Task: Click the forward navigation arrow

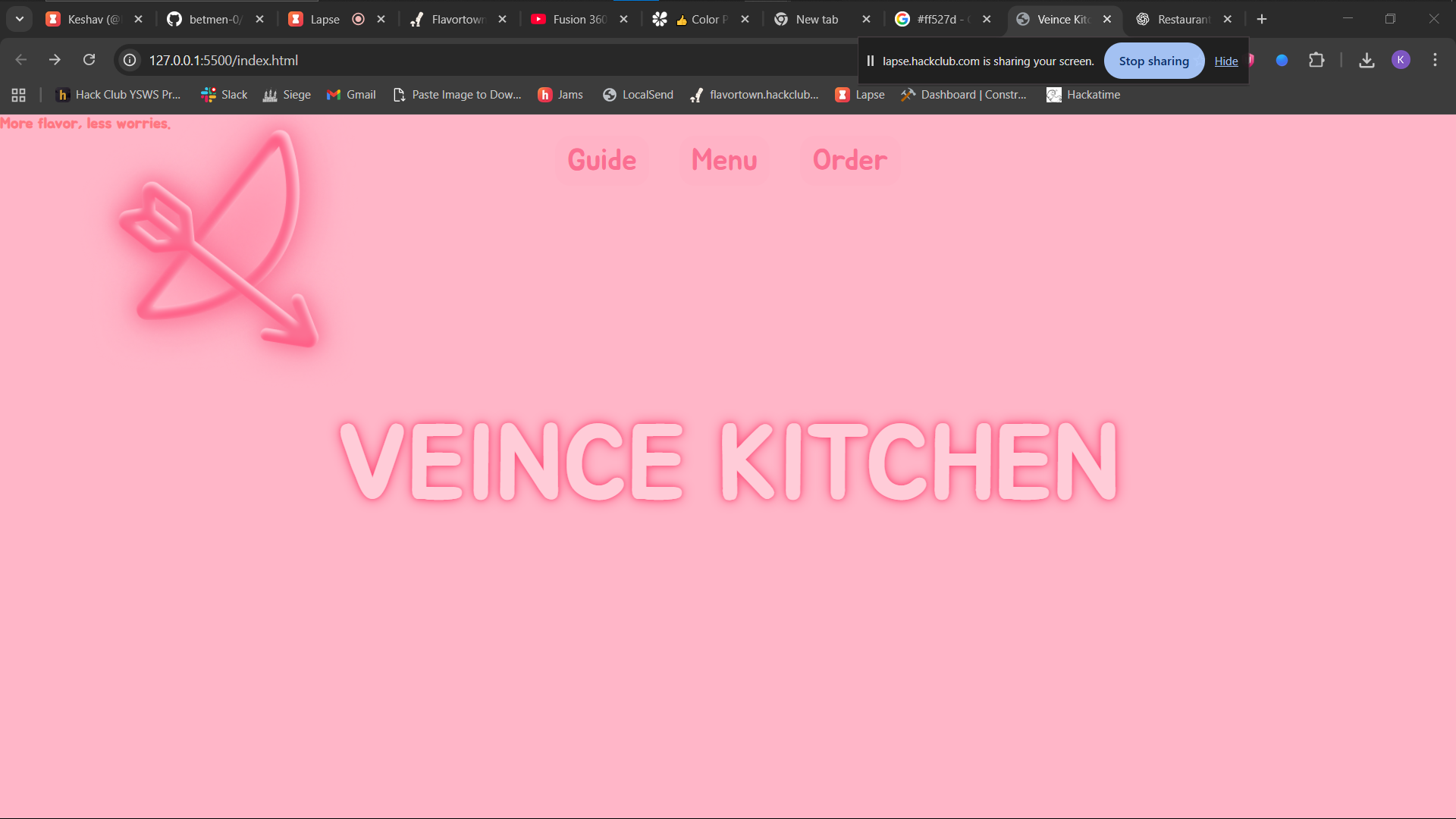Action: (x=55, y=60)
